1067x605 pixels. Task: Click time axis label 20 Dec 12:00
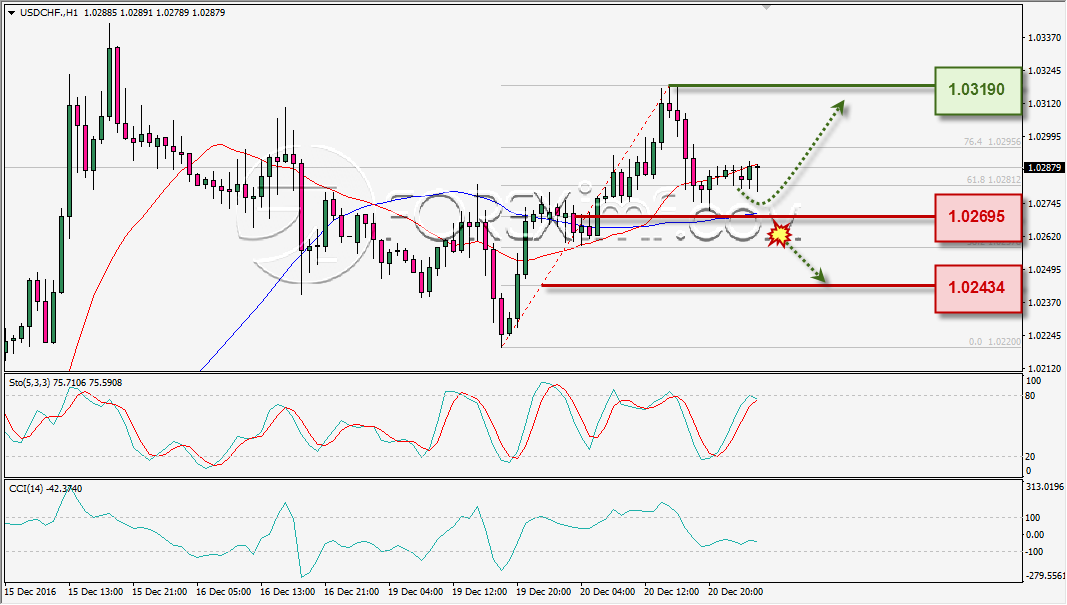(671, 592)
